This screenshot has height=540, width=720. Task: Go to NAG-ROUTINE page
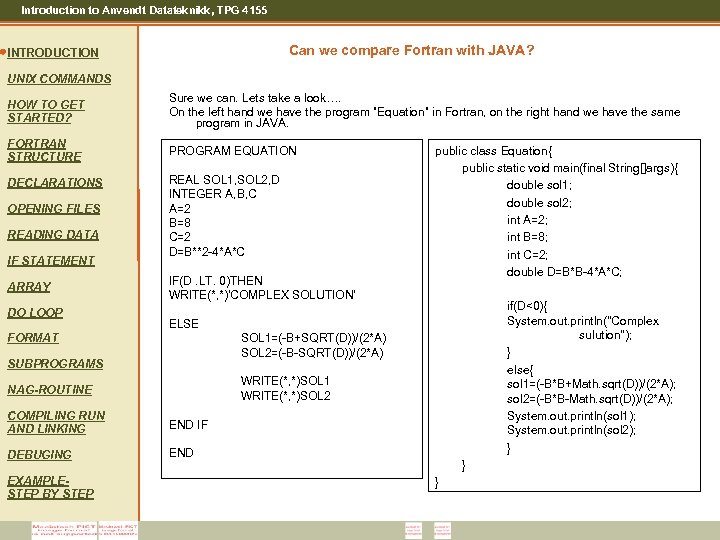(50, 390)
